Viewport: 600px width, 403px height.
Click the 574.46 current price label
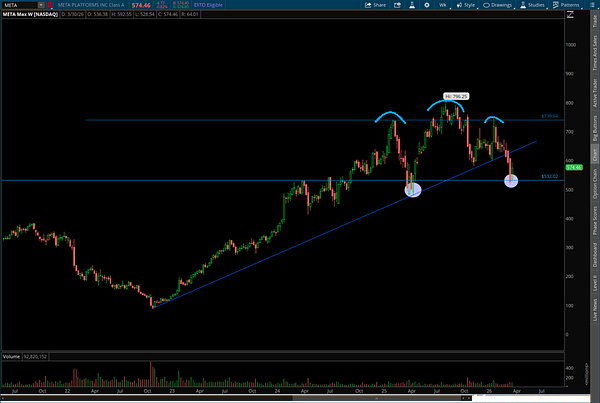click(x=574, y=167)
